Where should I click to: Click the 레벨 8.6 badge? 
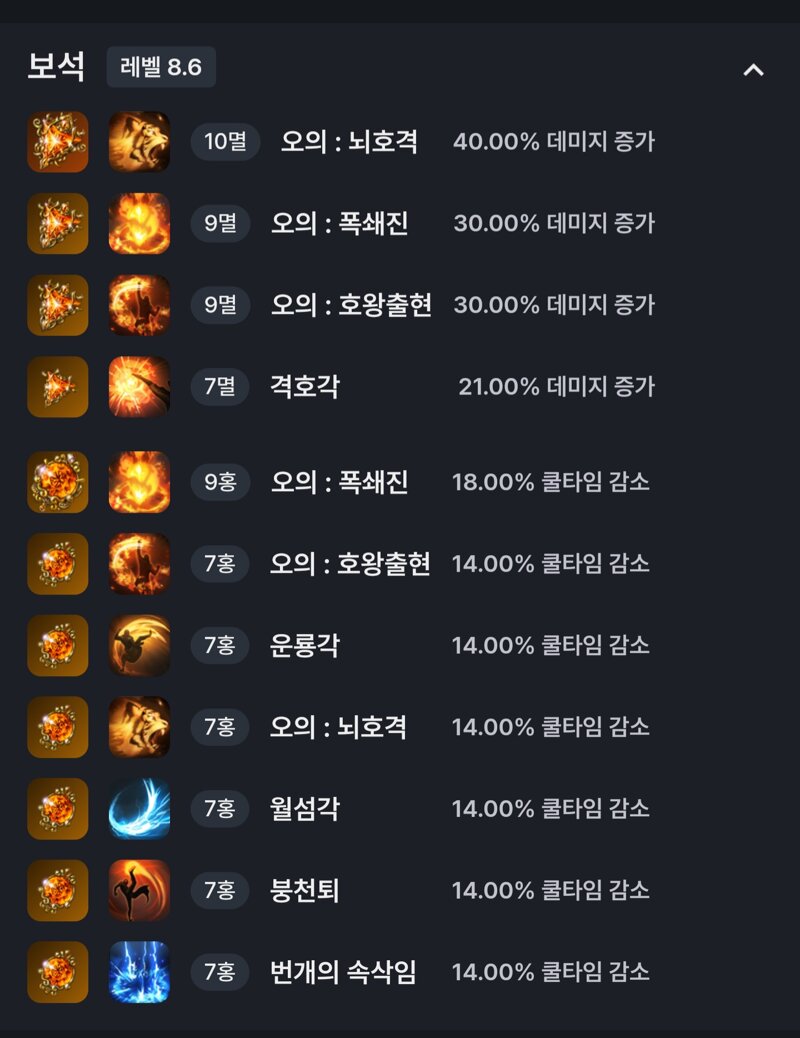(161, 67)
